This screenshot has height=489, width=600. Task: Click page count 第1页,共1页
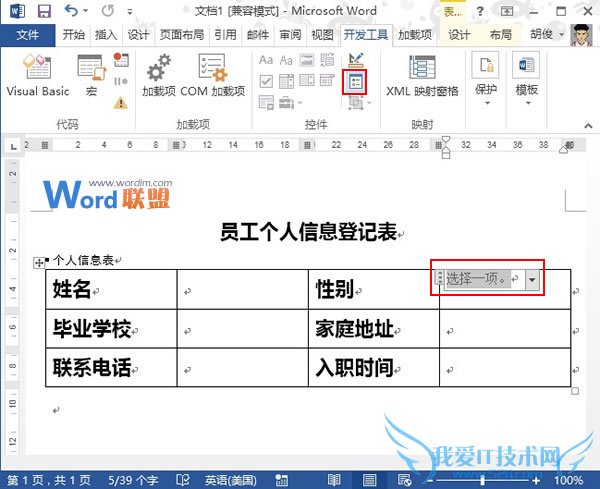(48, 480)
